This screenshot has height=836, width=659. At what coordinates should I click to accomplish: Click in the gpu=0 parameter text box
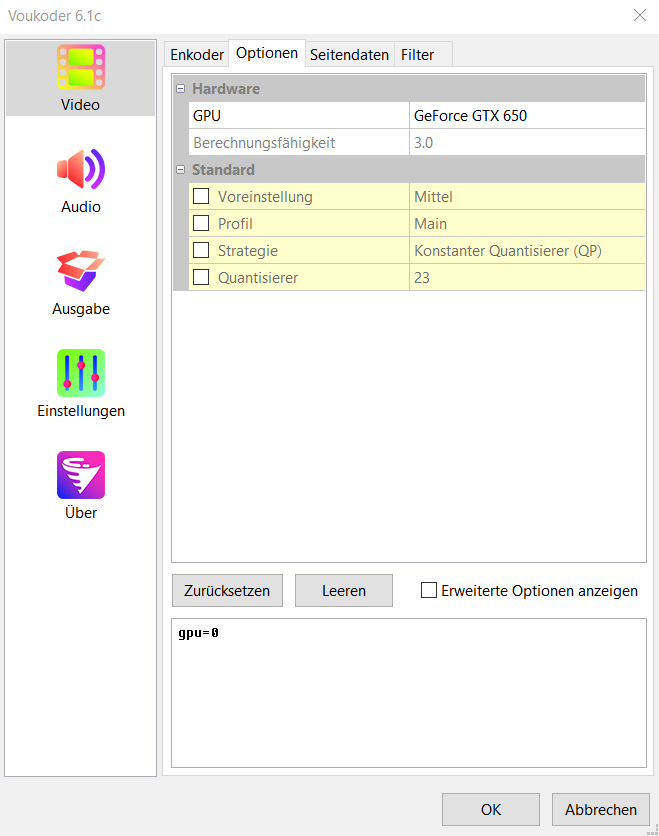[x=408, y=692]
